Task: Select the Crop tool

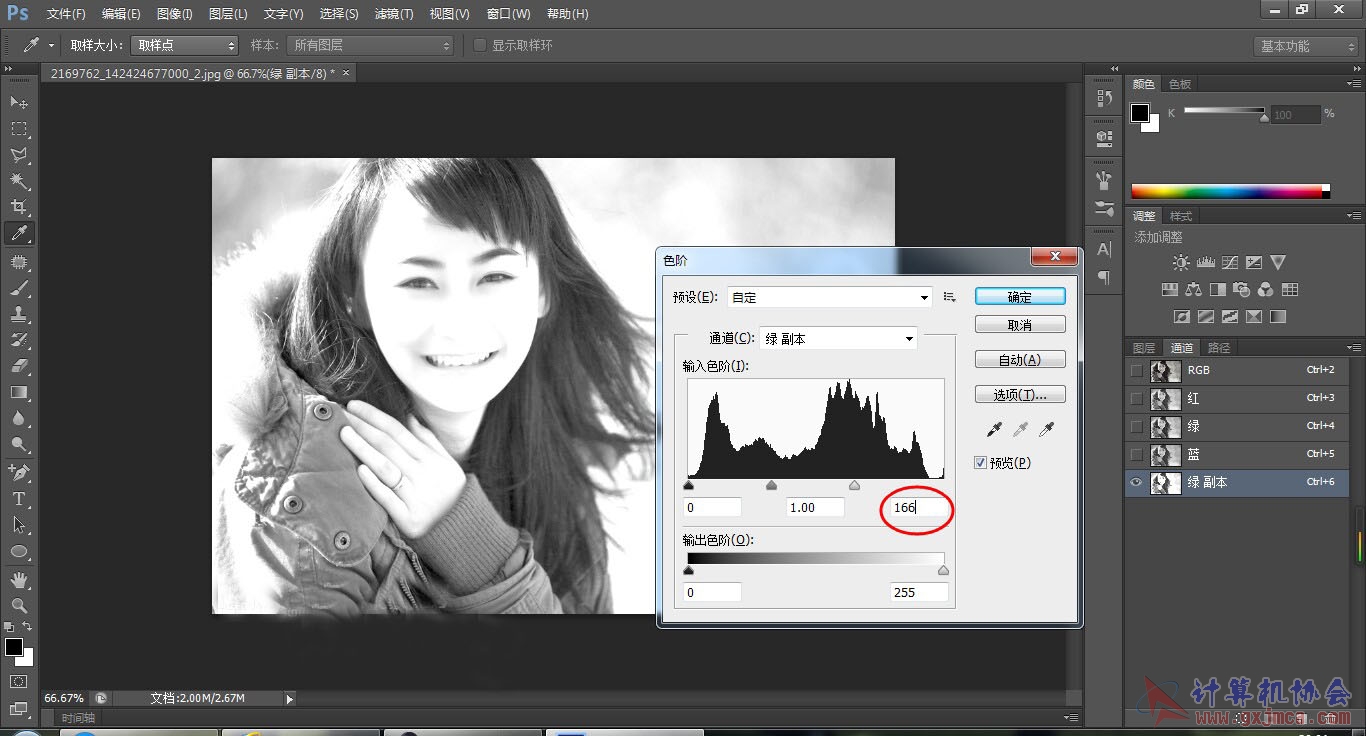Action: (x=19, y=207)
